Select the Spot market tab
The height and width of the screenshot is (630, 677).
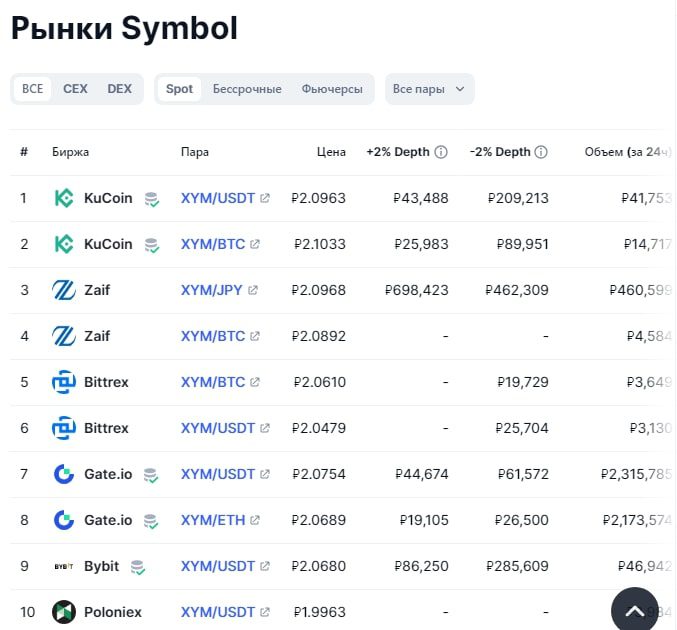pyautogui.click(x=180, y=89)
